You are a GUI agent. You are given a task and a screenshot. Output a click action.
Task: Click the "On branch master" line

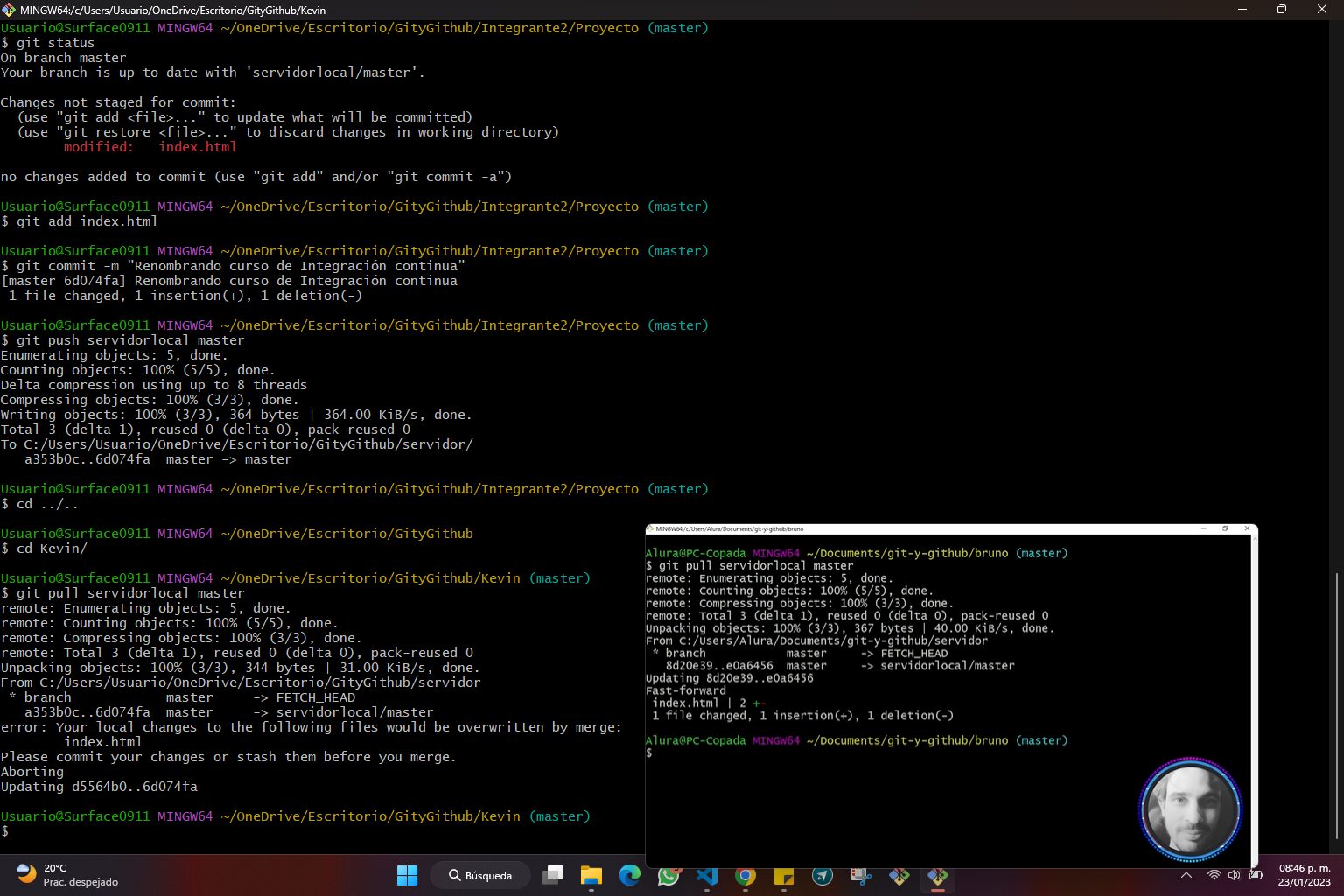click(63, 58)
